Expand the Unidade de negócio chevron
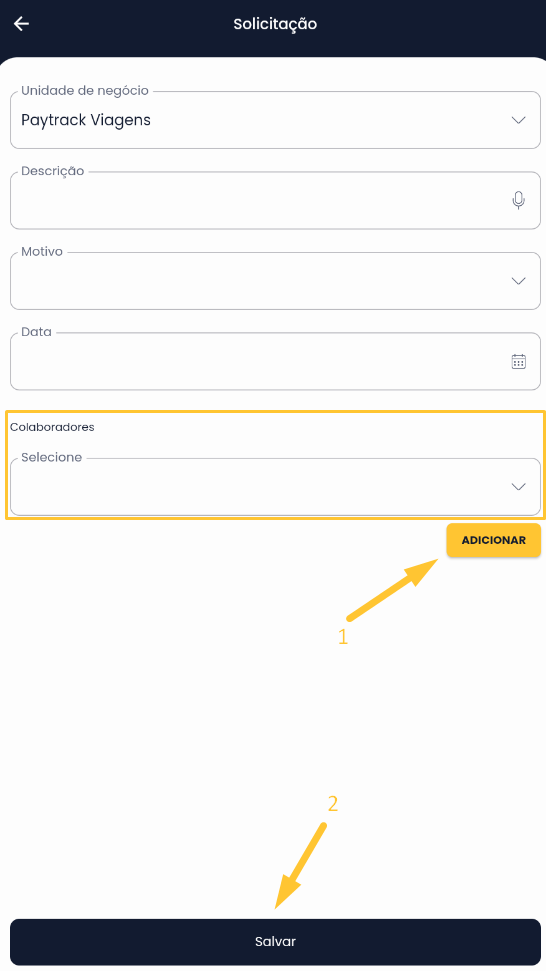The width and height of the screenshot is (546, 971). pyautogui.click(x=519, y=120)
